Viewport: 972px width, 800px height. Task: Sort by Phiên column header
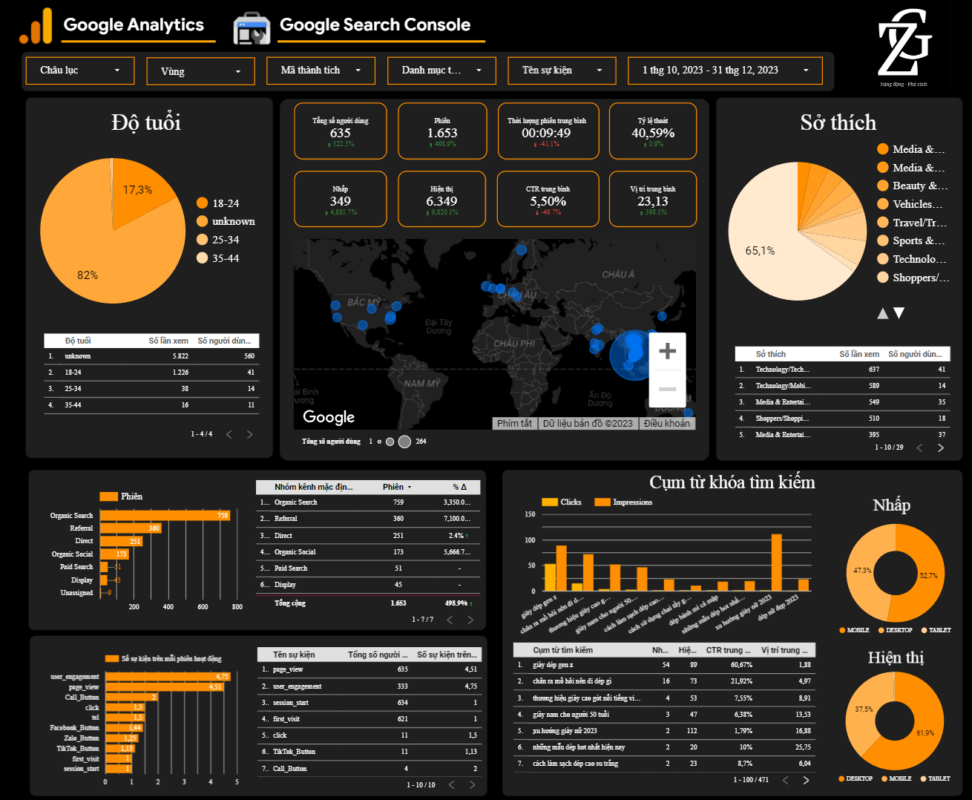pos(395,487)
